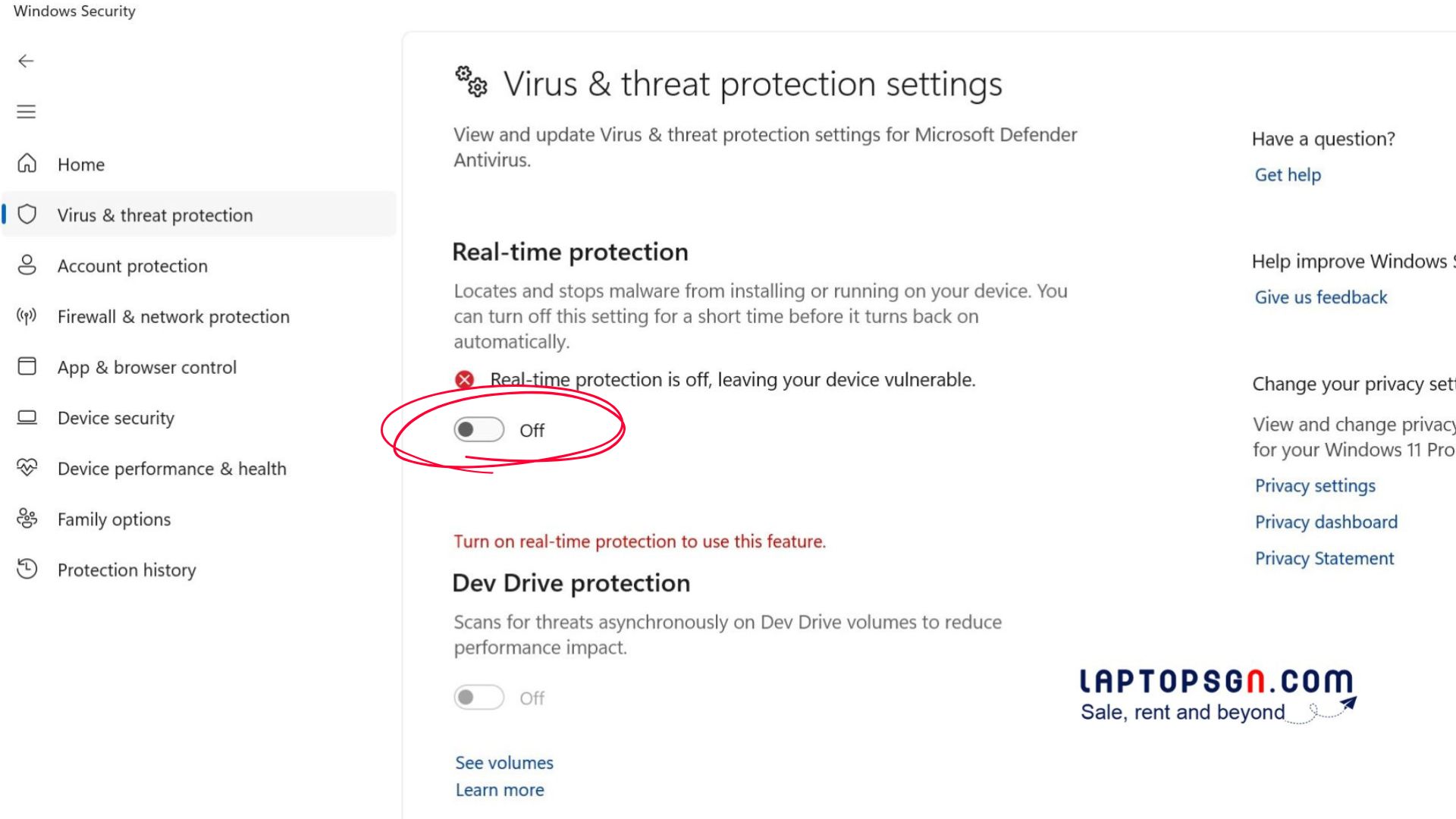Open Firewall & network protection page

pos(173,317)
